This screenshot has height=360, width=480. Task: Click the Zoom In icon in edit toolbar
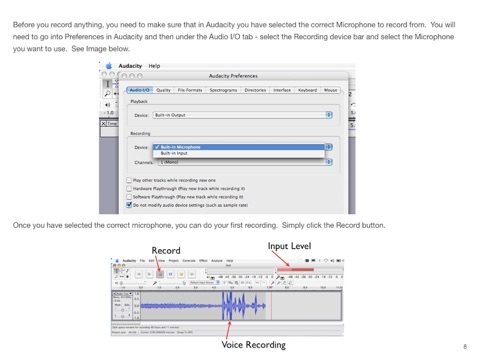[272, 283]
